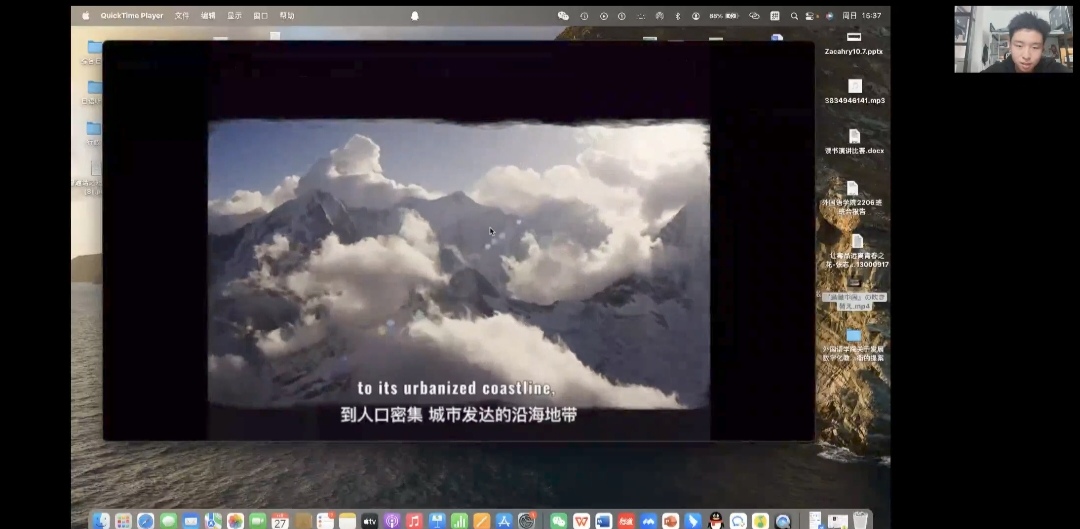This screenshot has width=1080, height=529.
Task: Open Control Center in menu bar
Action: point(811,16)
